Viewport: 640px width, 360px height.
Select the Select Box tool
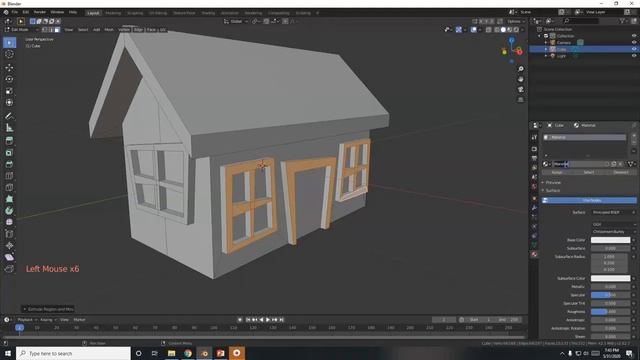pyautogui.click(x=9, y=42)
